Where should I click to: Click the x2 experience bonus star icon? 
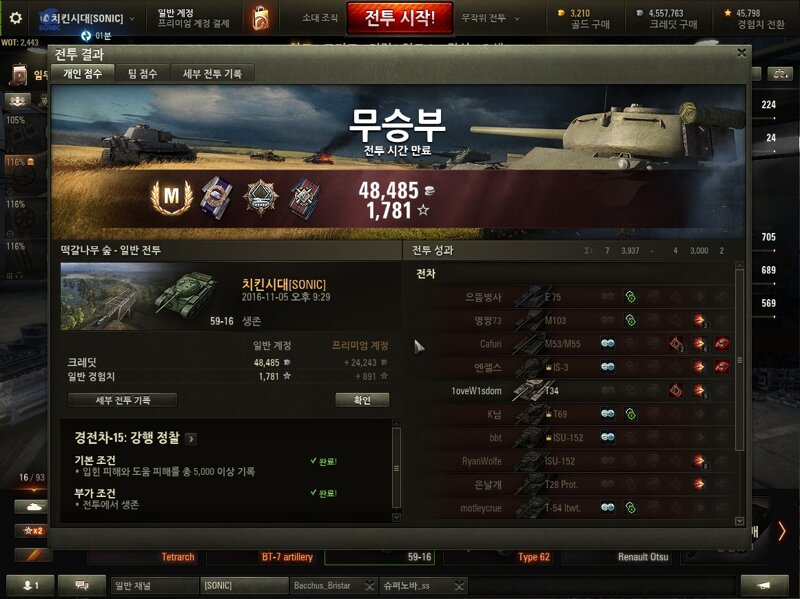pos(33,531)
